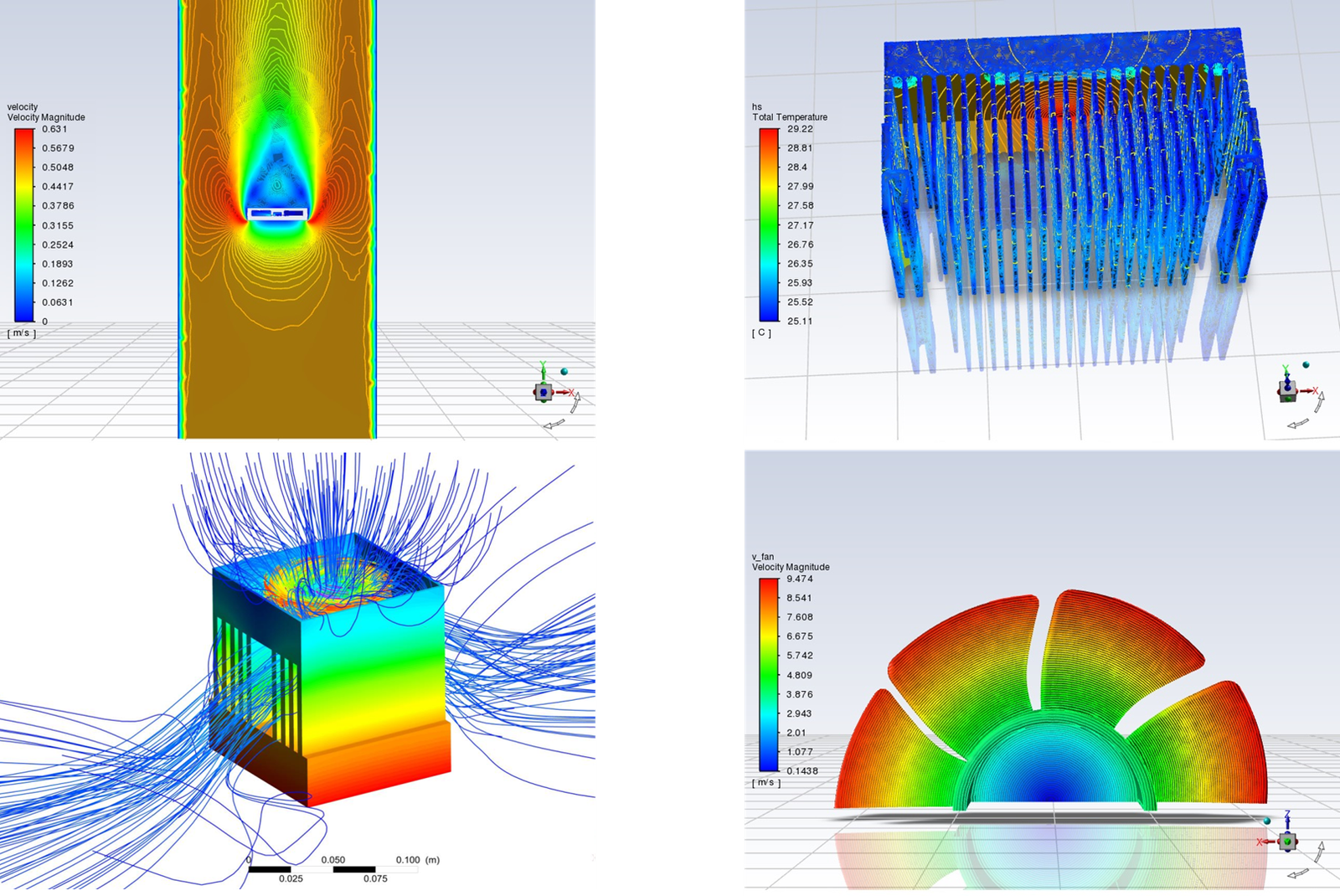Click the left-pointing rotate arrow in fan view
Screen dimensions: 1340x896
tap(1297, 874)
